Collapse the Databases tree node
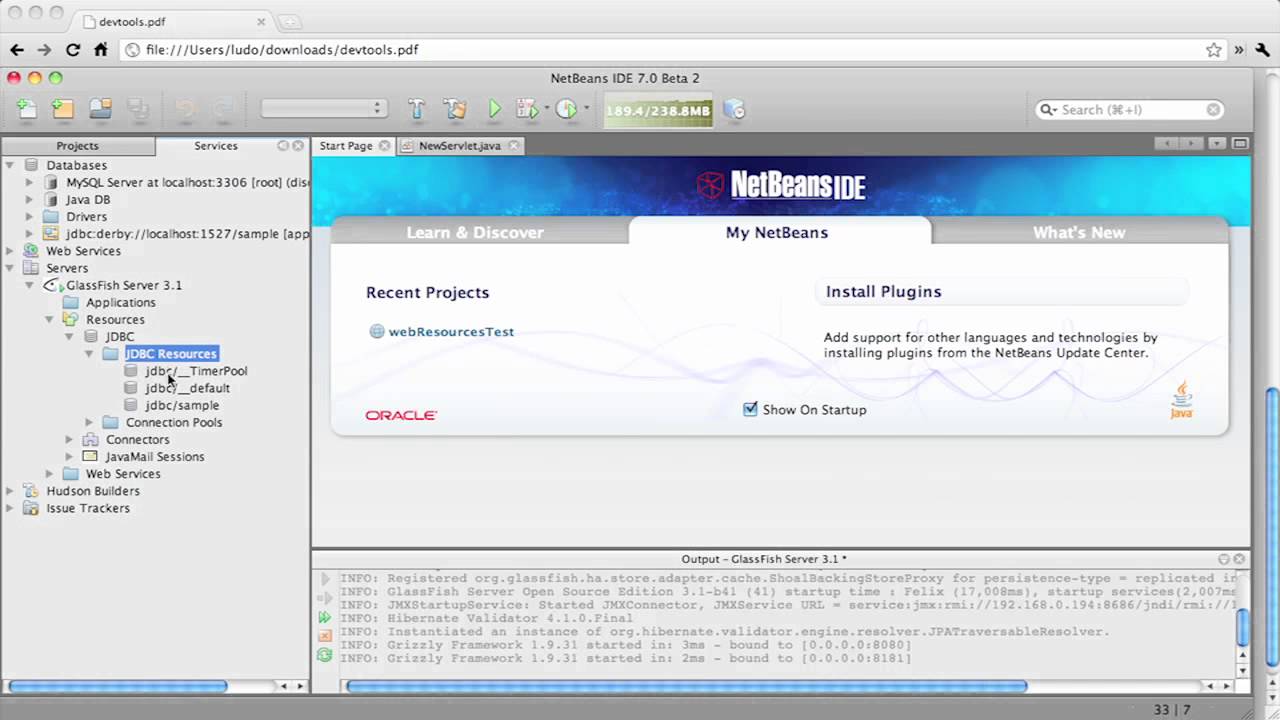 9,165
